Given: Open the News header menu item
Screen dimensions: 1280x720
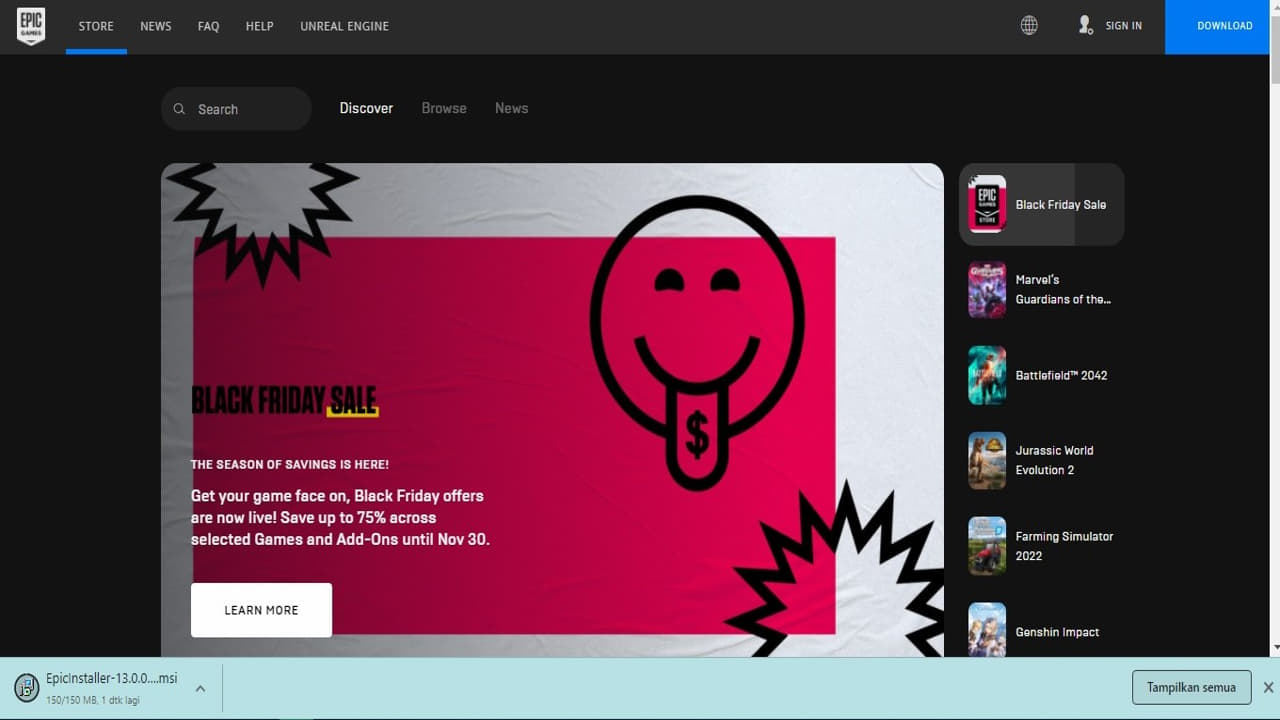Looking at the screenshot, I should (x=156, y=26).
